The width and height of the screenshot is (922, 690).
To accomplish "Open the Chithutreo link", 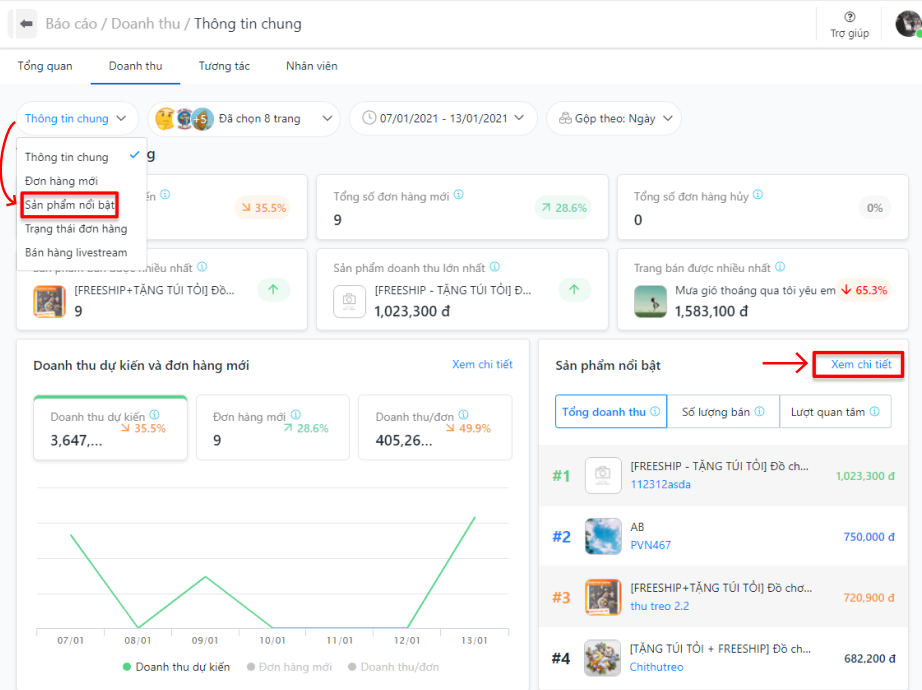I will [x=657, y=667].
